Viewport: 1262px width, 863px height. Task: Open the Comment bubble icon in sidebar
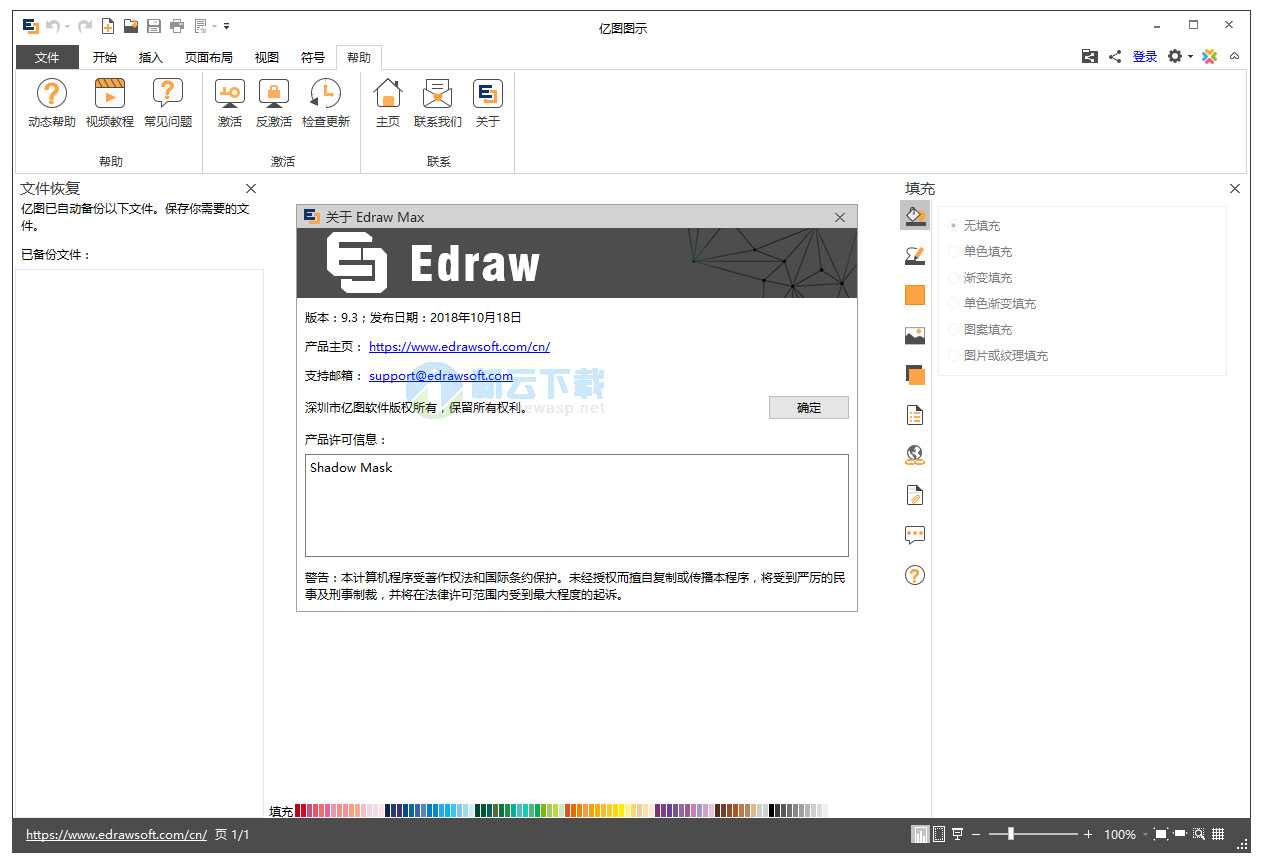pyautogui.click(x=914, y=535)
